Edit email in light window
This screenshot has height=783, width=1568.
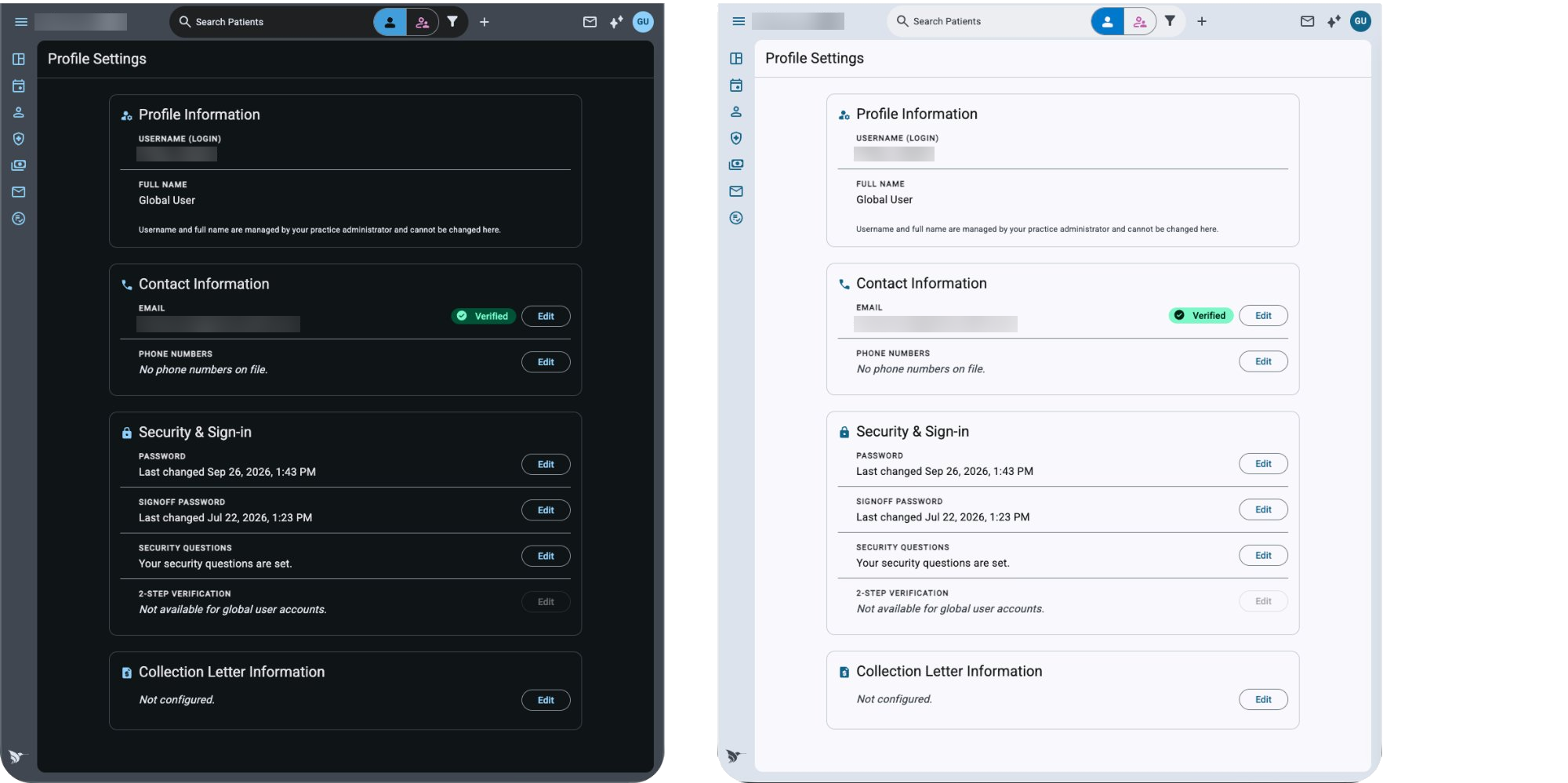pos(1263,315)
